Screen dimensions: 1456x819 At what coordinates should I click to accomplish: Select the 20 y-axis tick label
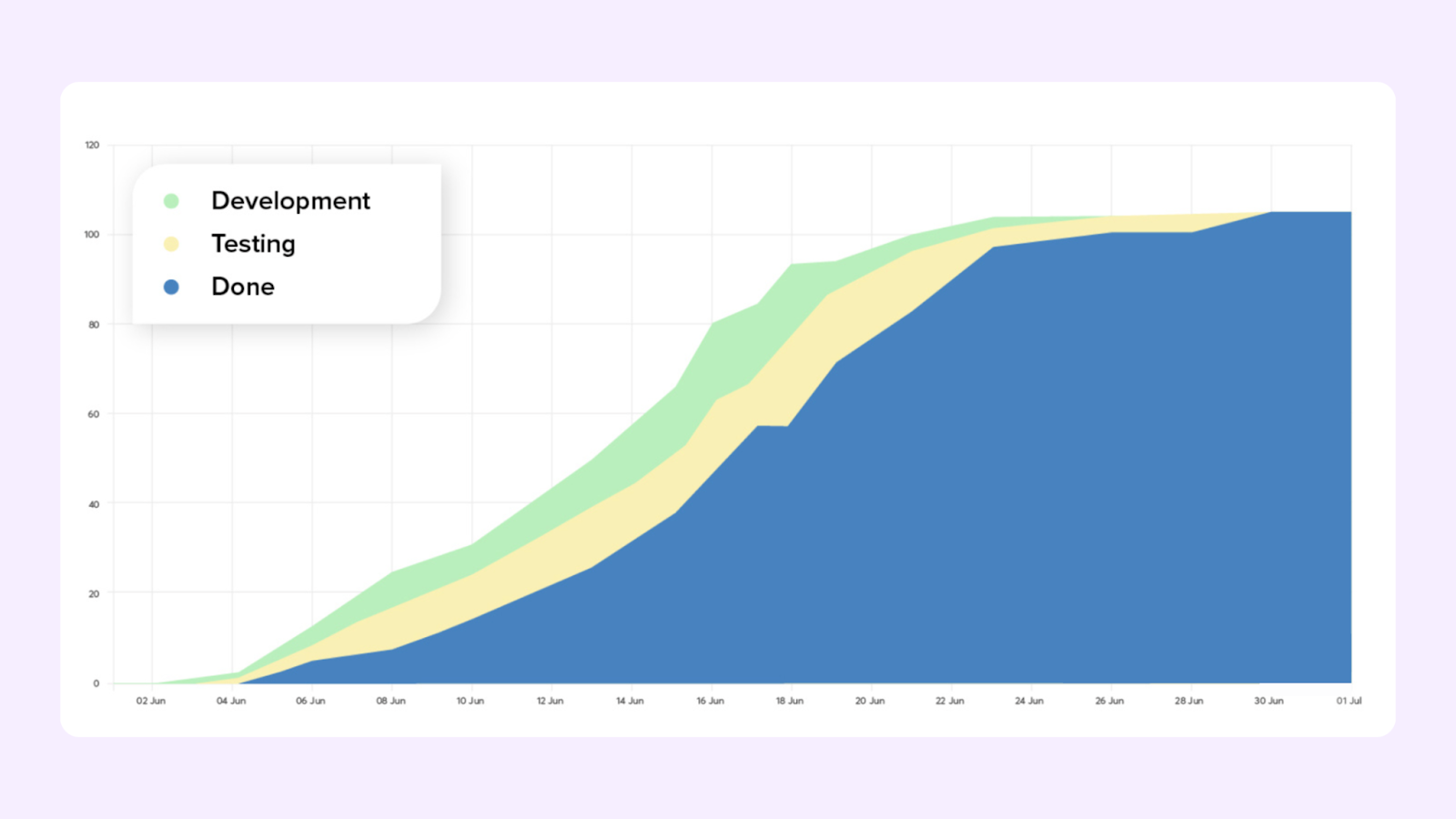94,594
